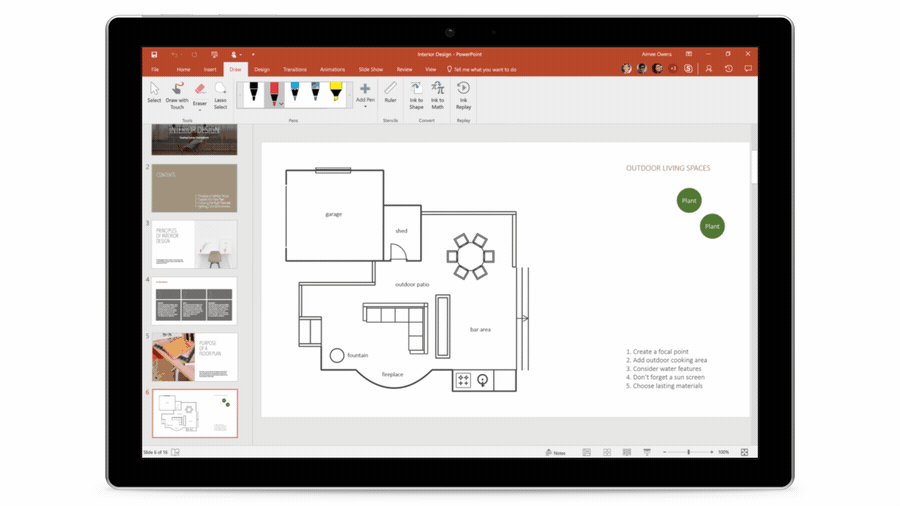Viewport: 900px width, 506px height.
Task: Switch to Normal view in status bar
Action: (x=586, y=452)
